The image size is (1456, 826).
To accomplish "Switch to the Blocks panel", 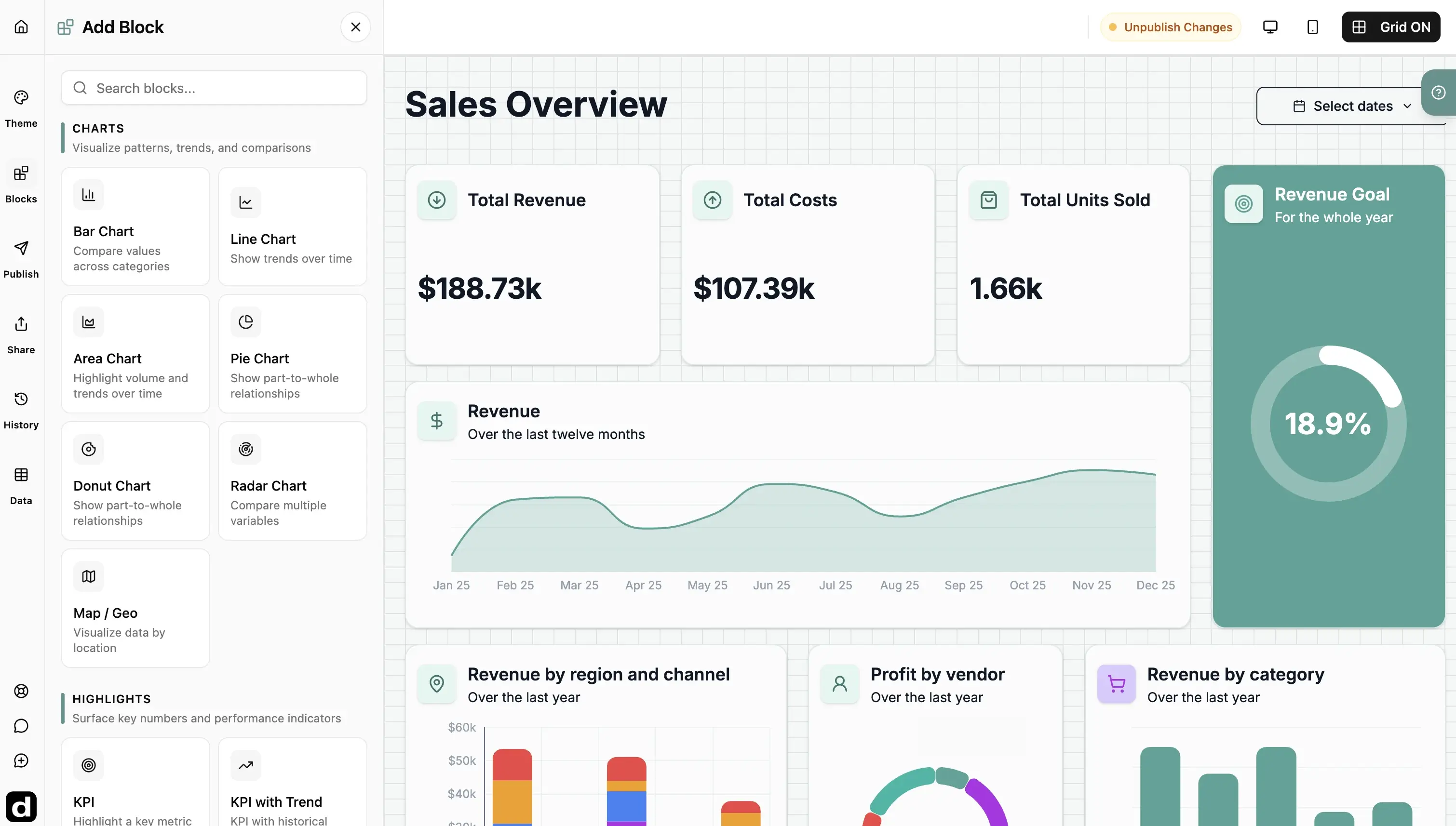I will pyautogui.click(x=21, y=185).
